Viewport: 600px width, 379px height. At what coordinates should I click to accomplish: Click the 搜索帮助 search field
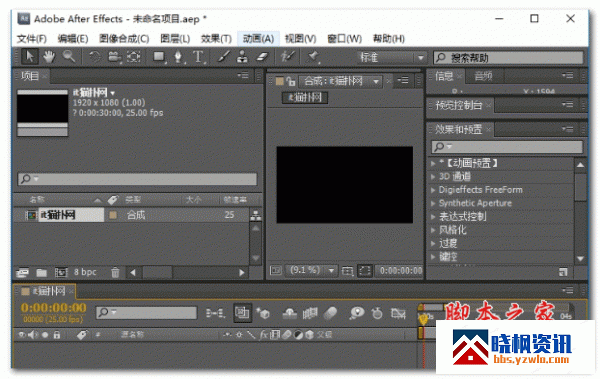point(509,58)
